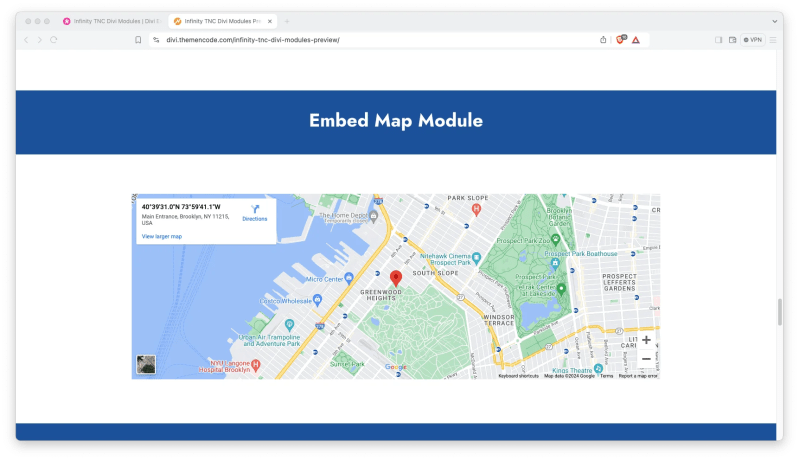799x460 pixels.
Task: Click the Park Slope hospital H marker
Action: click(476, 209)
